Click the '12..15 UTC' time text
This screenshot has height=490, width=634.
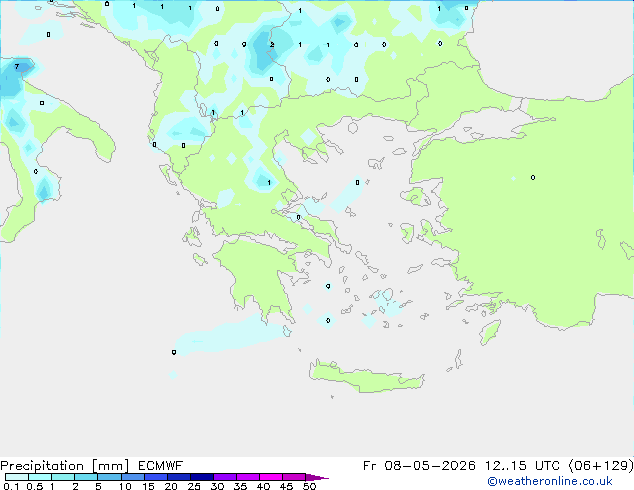pyautogui.click(x=522, y=466)
